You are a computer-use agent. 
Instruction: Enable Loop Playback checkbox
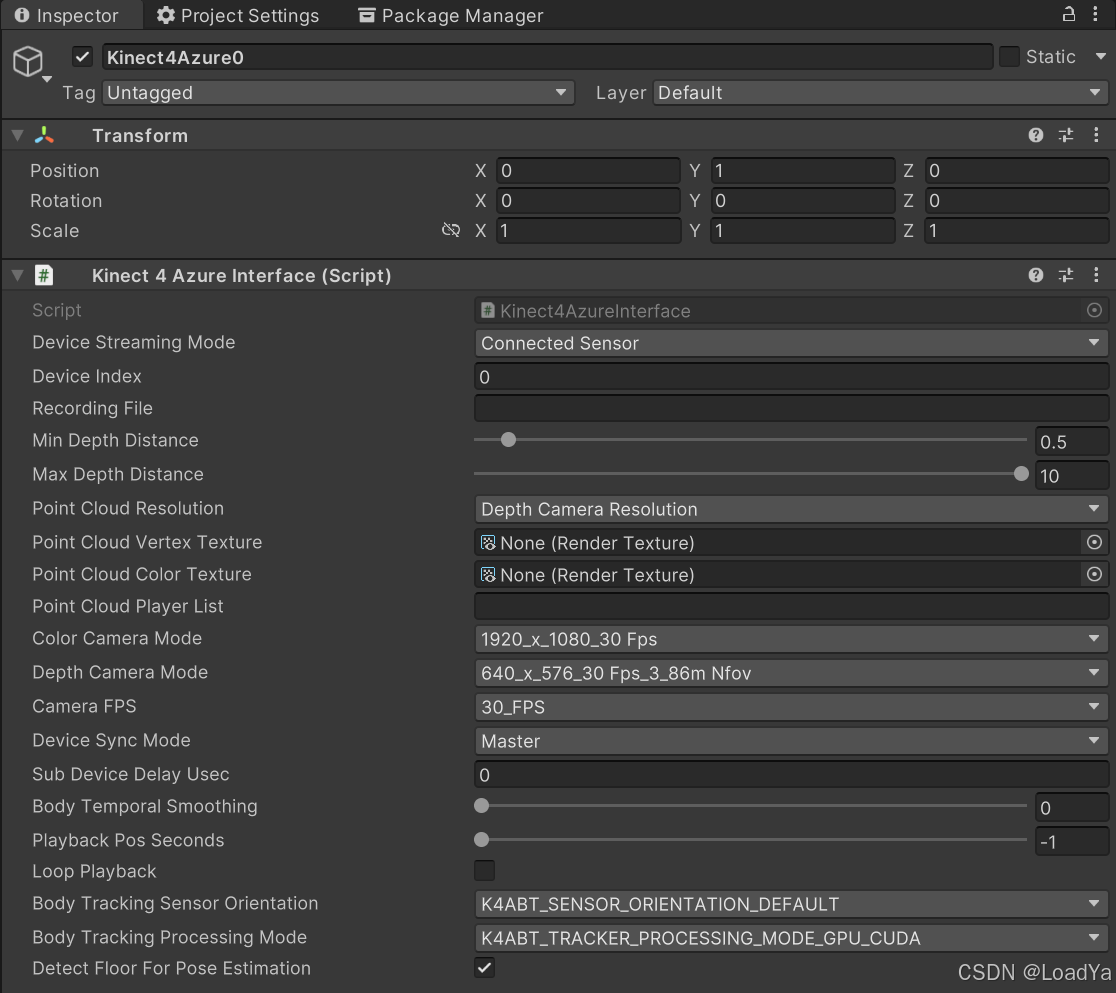pyautogui.click(x=485, y=871)
